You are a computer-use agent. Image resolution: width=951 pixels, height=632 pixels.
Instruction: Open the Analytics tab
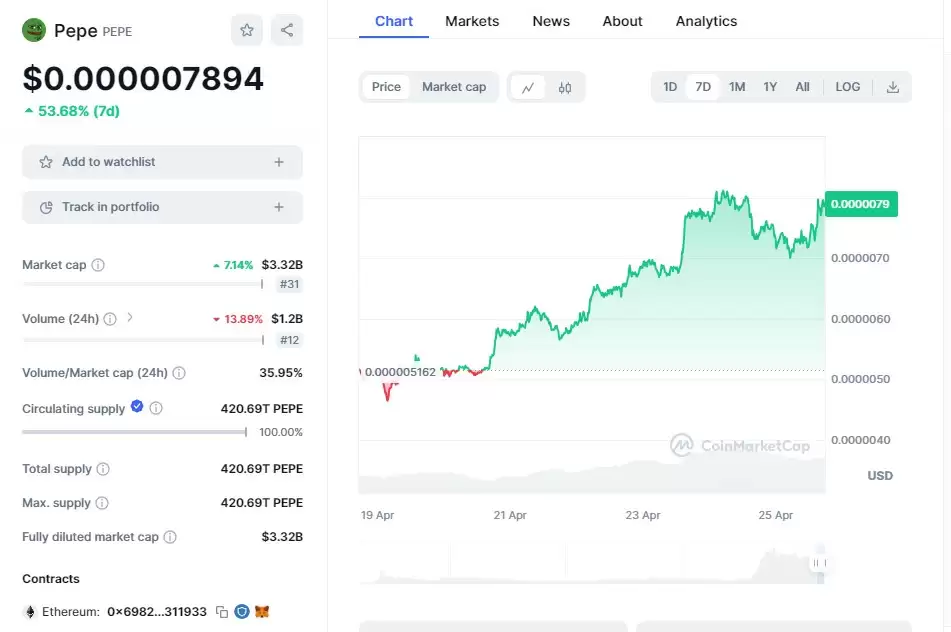pyautogui.click(x=706, y=21)
